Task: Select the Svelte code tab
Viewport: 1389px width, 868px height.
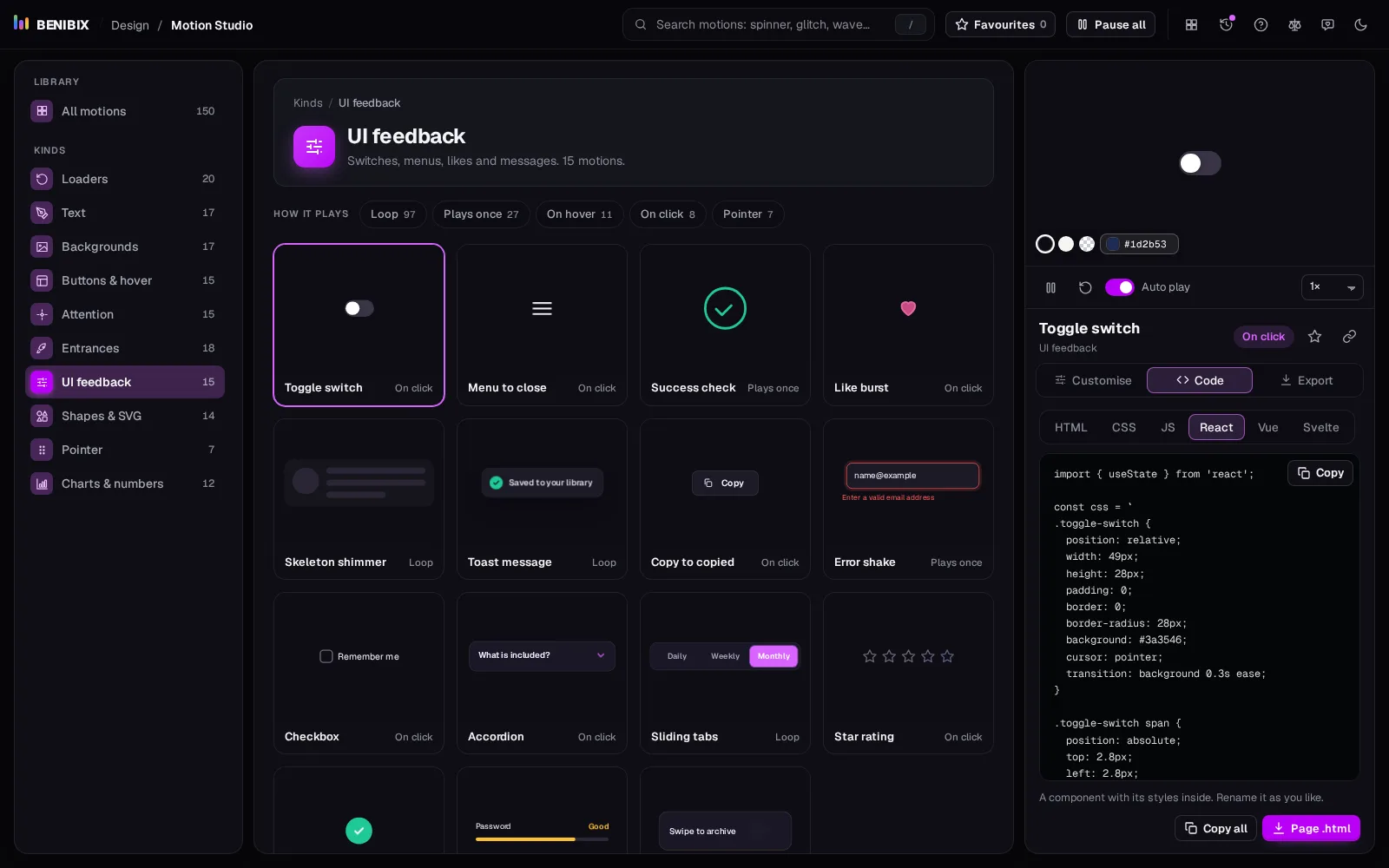Action: pyautogui.click(x=1320, y=427)
